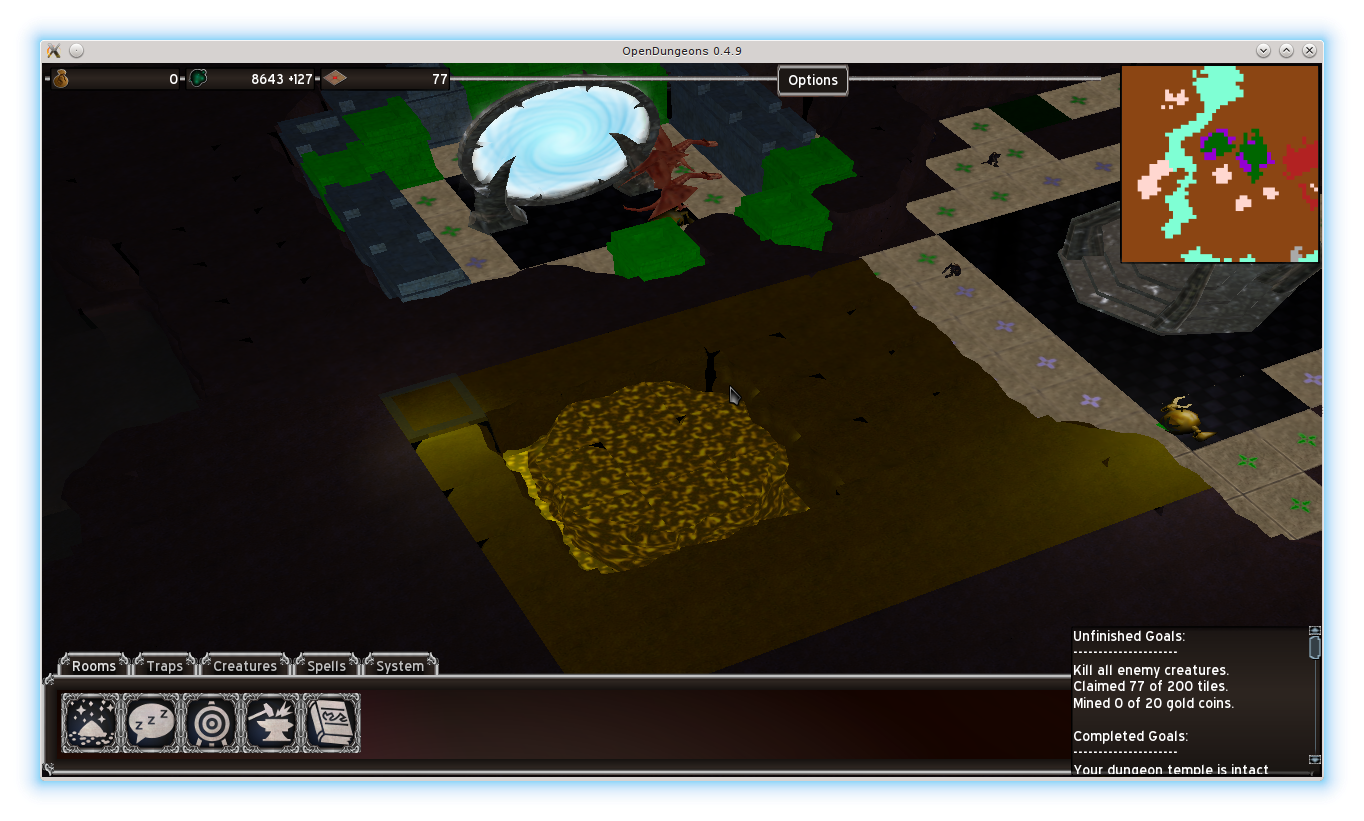Choose the Training hall target icon
This screenshot has height=821, width=1364.
coord(211,723)
